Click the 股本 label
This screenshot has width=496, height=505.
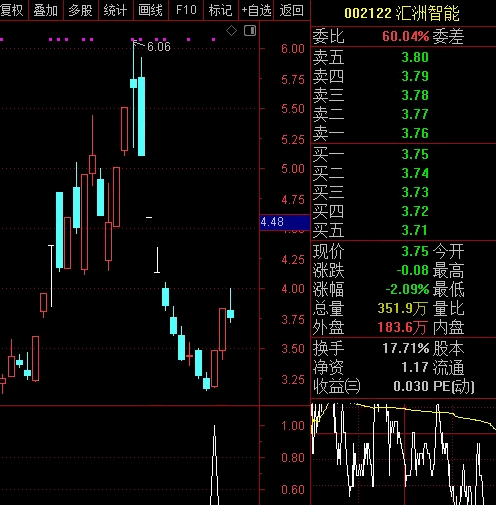[x=448, y=349]
